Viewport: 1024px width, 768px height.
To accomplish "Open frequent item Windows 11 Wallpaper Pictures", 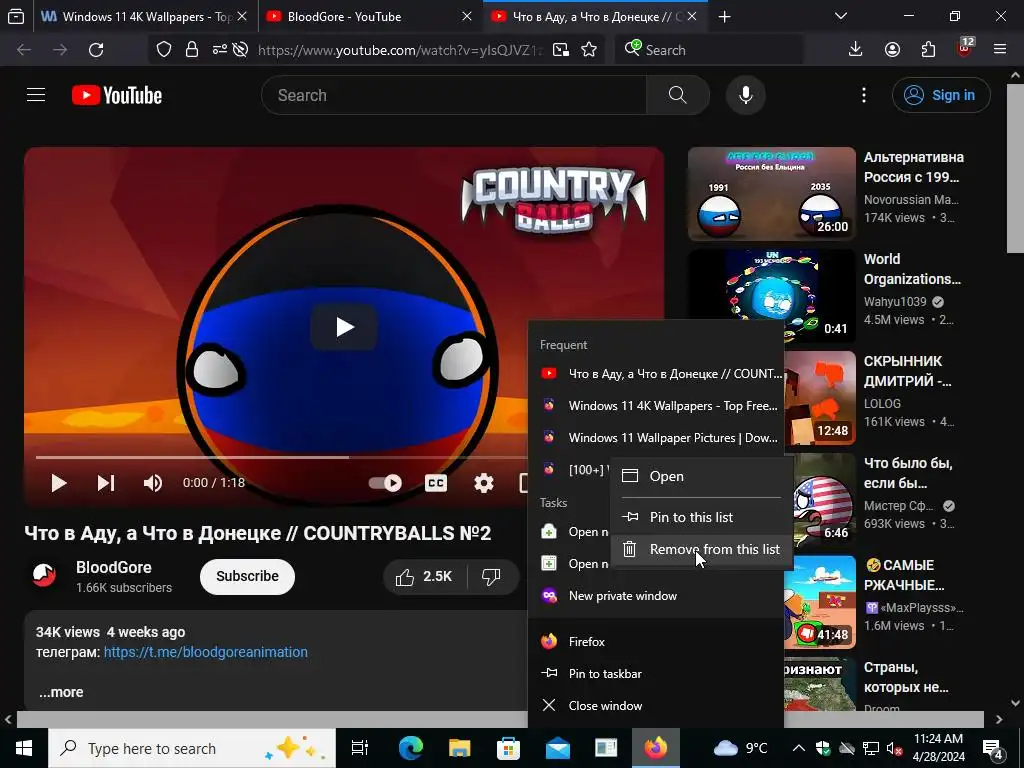I will coord(656,438).
